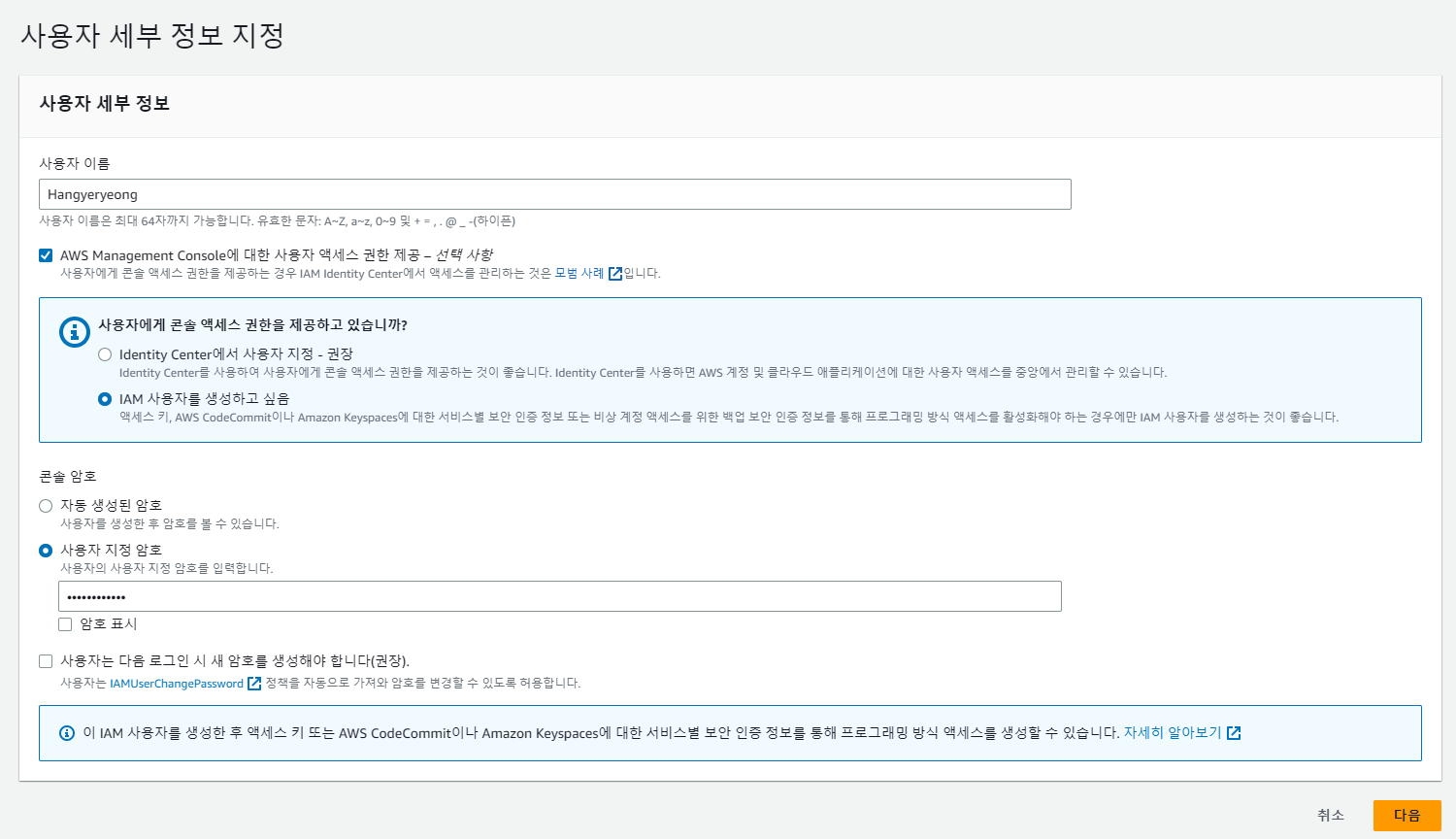Click external link icon after 자세히 알아보기
This screenshot has height=839, width=1456.
pyautogui.click(x=1234, y=733)
